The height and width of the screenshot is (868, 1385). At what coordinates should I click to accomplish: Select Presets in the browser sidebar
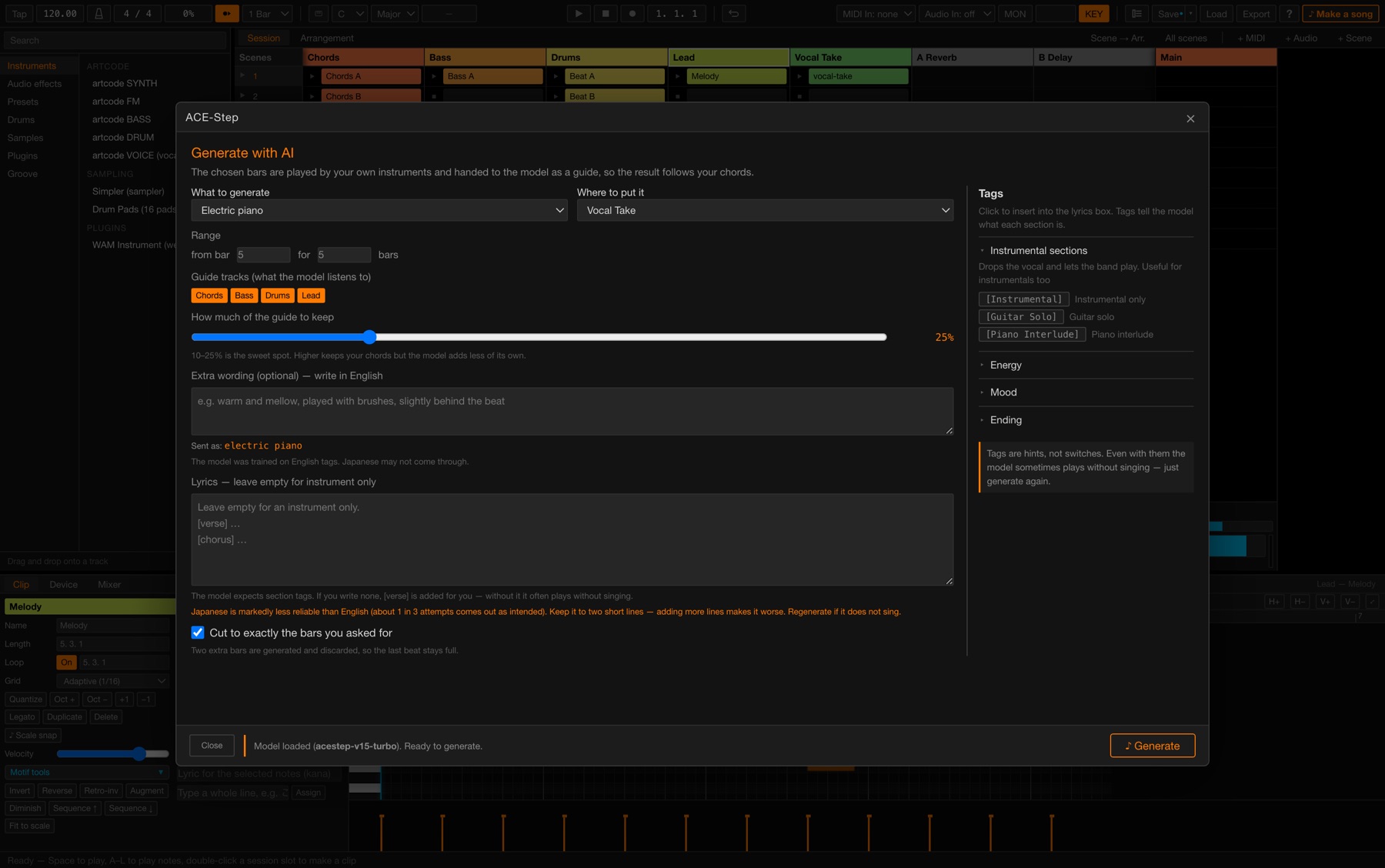pyautogui.click(x=23, y=102)
